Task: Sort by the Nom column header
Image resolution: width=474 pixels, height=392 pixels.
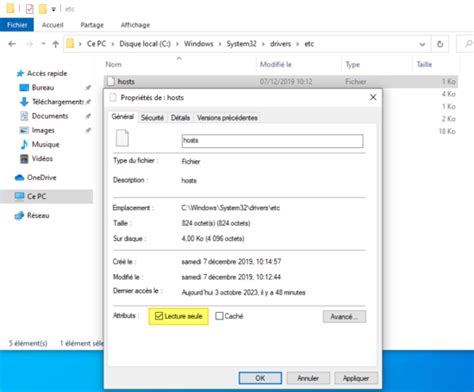Action: coord(113,65)
